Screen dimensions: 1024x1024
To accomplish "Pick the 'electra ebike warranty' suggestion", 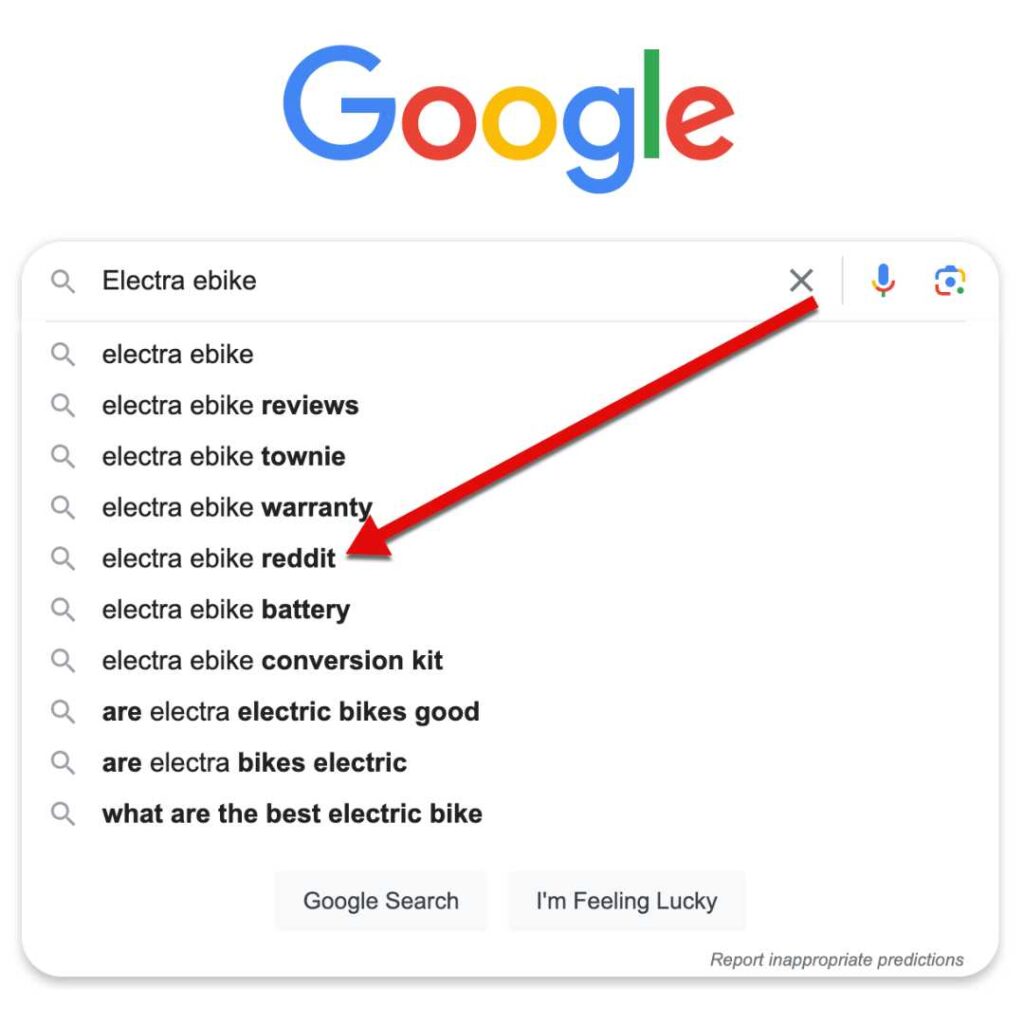I will coord(236,507).
